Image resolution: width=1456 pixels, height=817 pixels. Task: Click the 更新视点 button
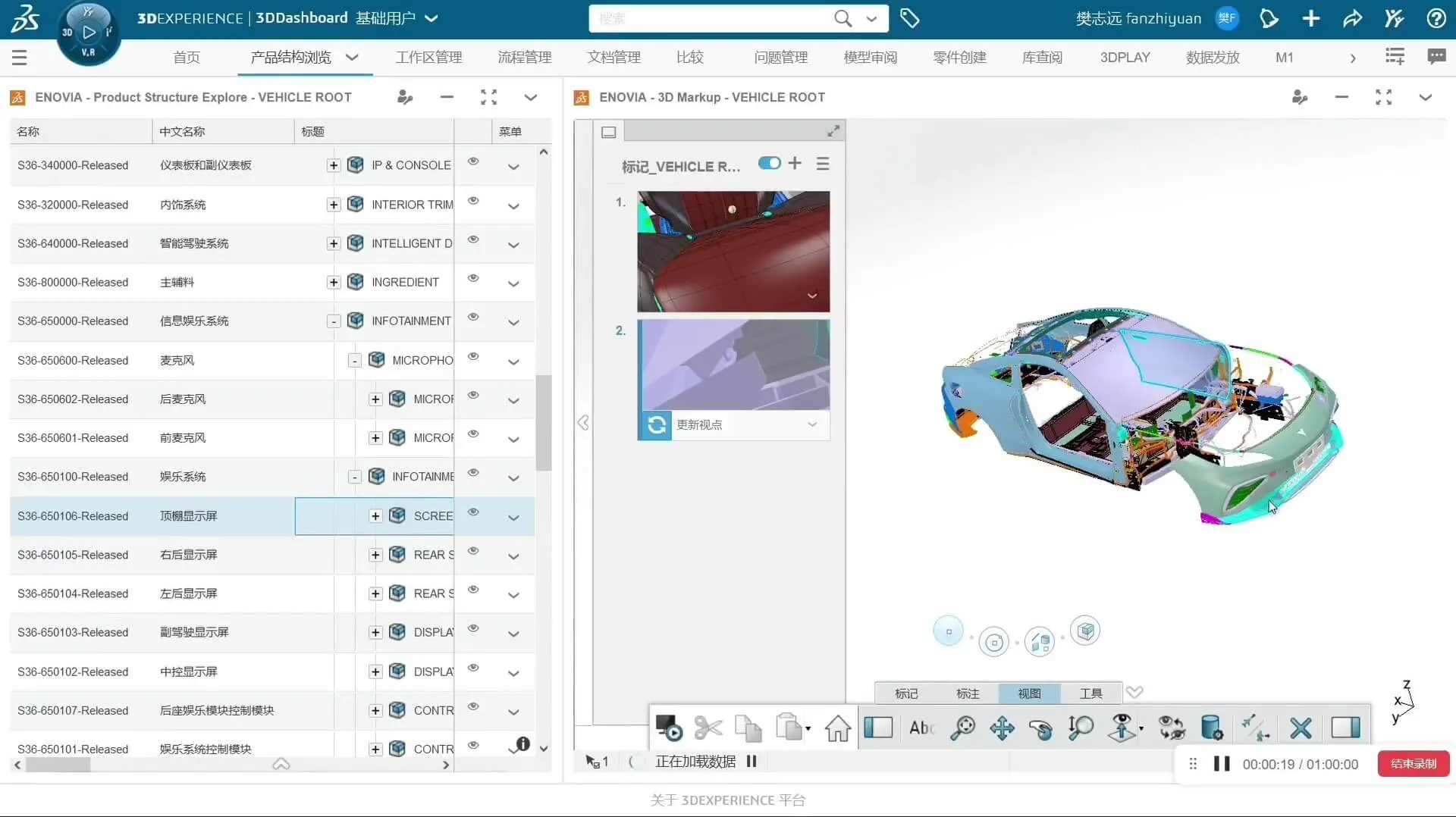(700, 425)
